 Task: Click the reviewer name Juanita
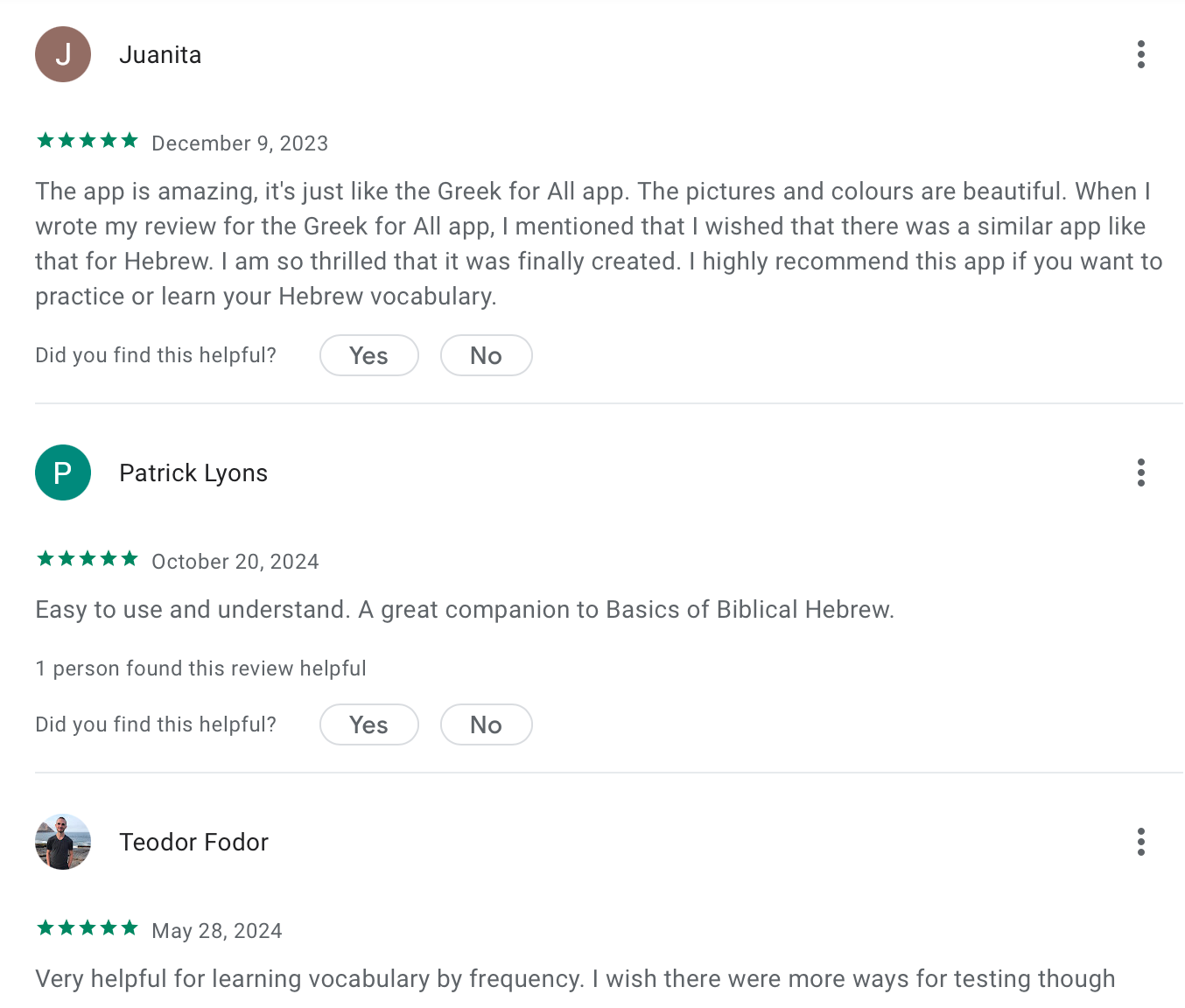160,54
